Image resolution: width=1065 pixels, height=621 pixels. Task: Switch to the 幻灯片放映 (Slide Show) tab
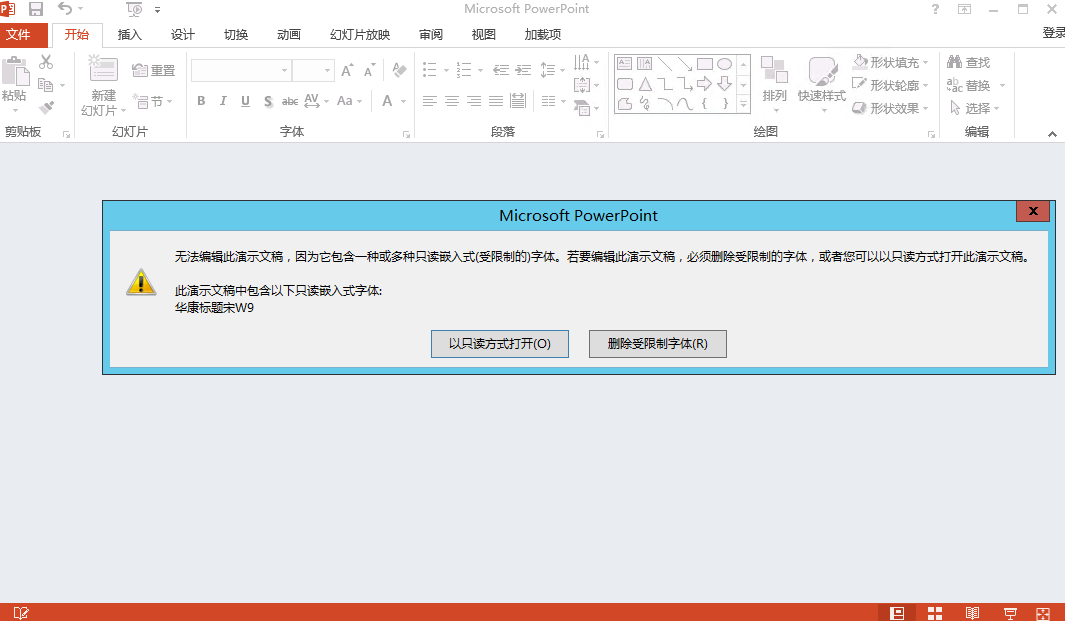click(x=360, y=35)
